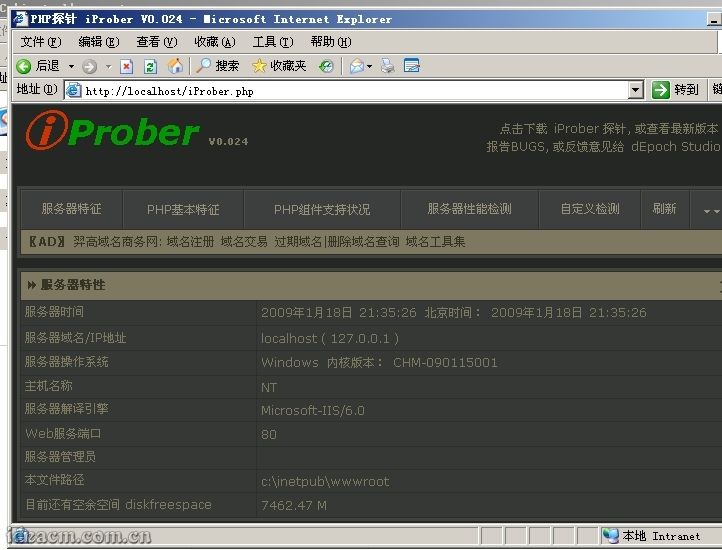
Task: Expand the Mail button dropdown arrow
Action: [x=371, y=66]
